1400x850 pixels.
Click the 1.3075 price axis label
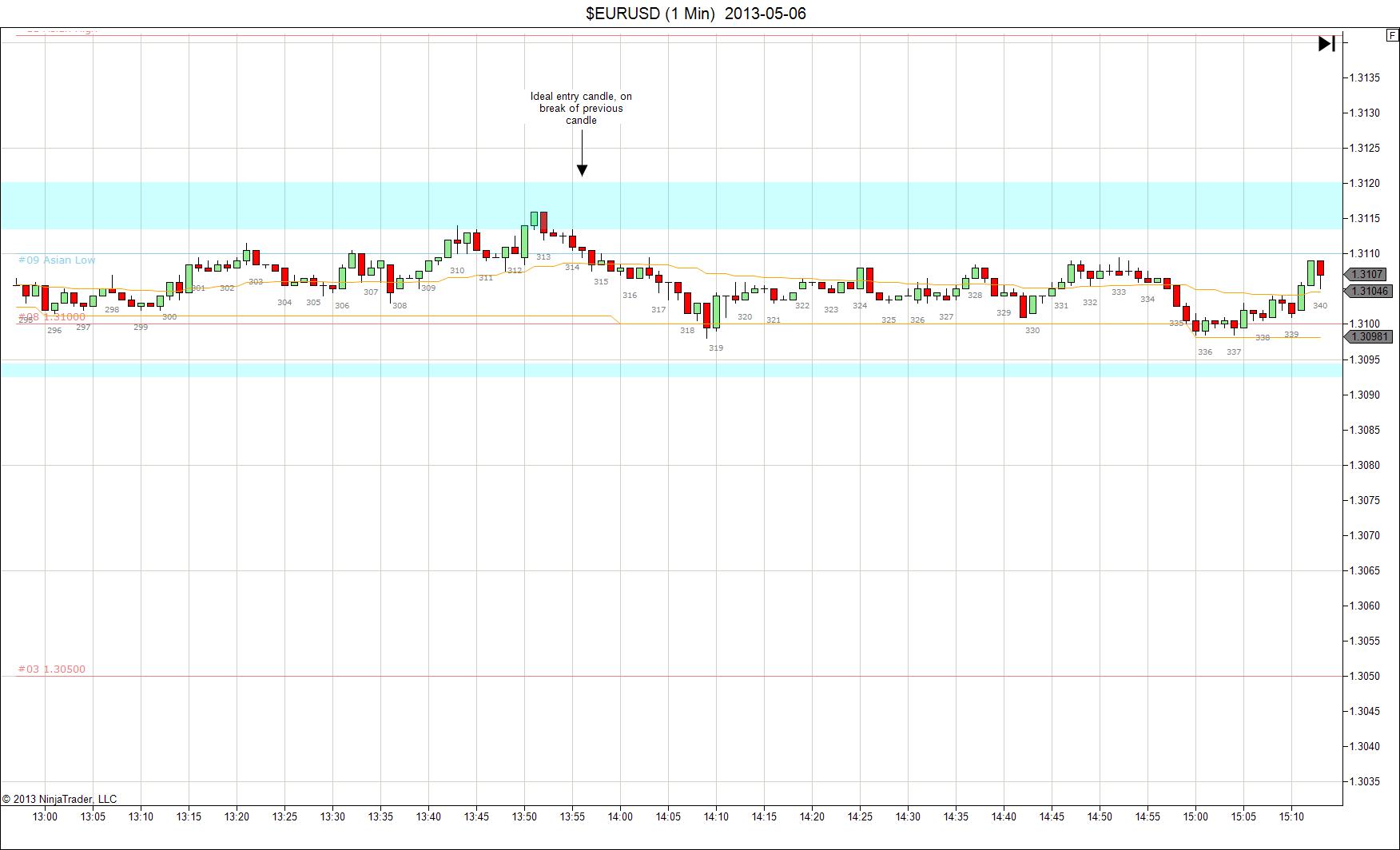click(x=1365, y=500)
